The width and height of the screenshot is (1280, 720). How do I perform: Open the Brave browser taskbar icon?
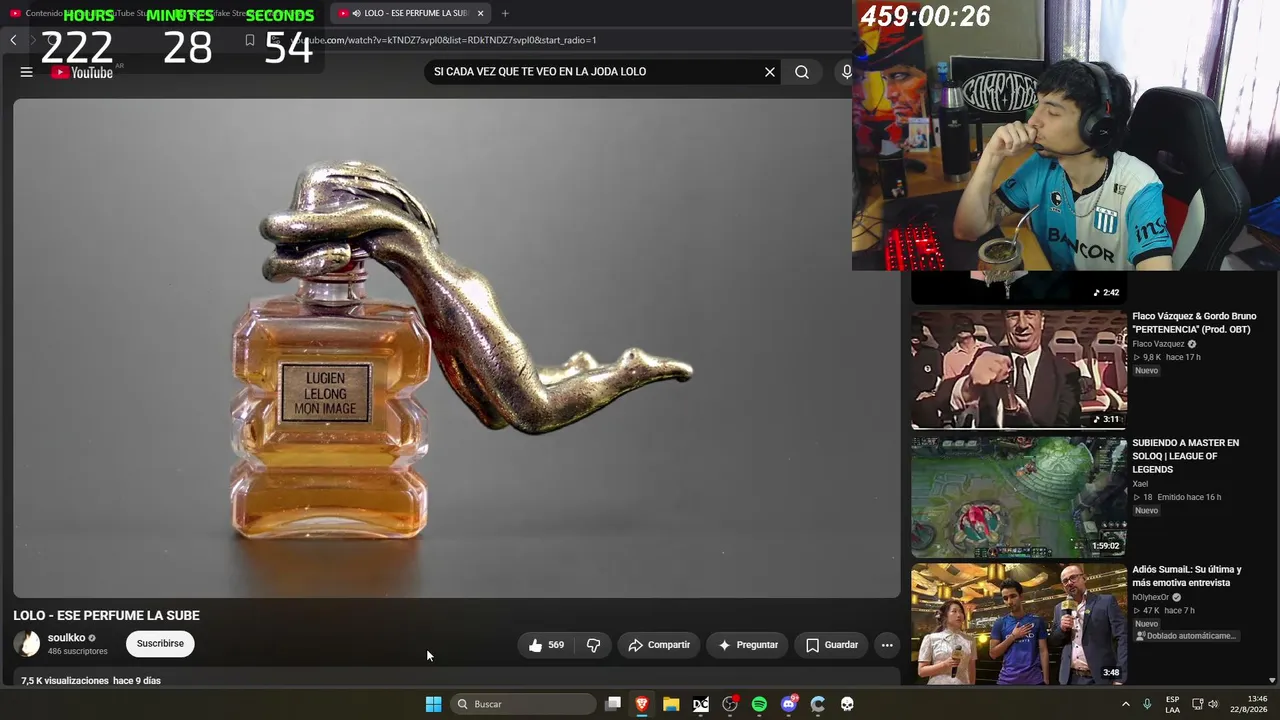(x=642, y=704)
